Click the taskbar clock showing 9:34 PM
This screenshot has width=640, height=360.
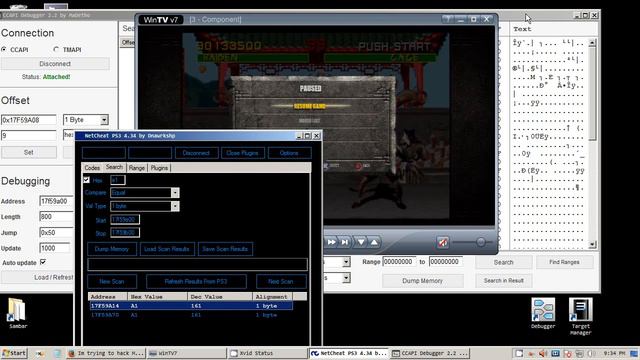614,353
